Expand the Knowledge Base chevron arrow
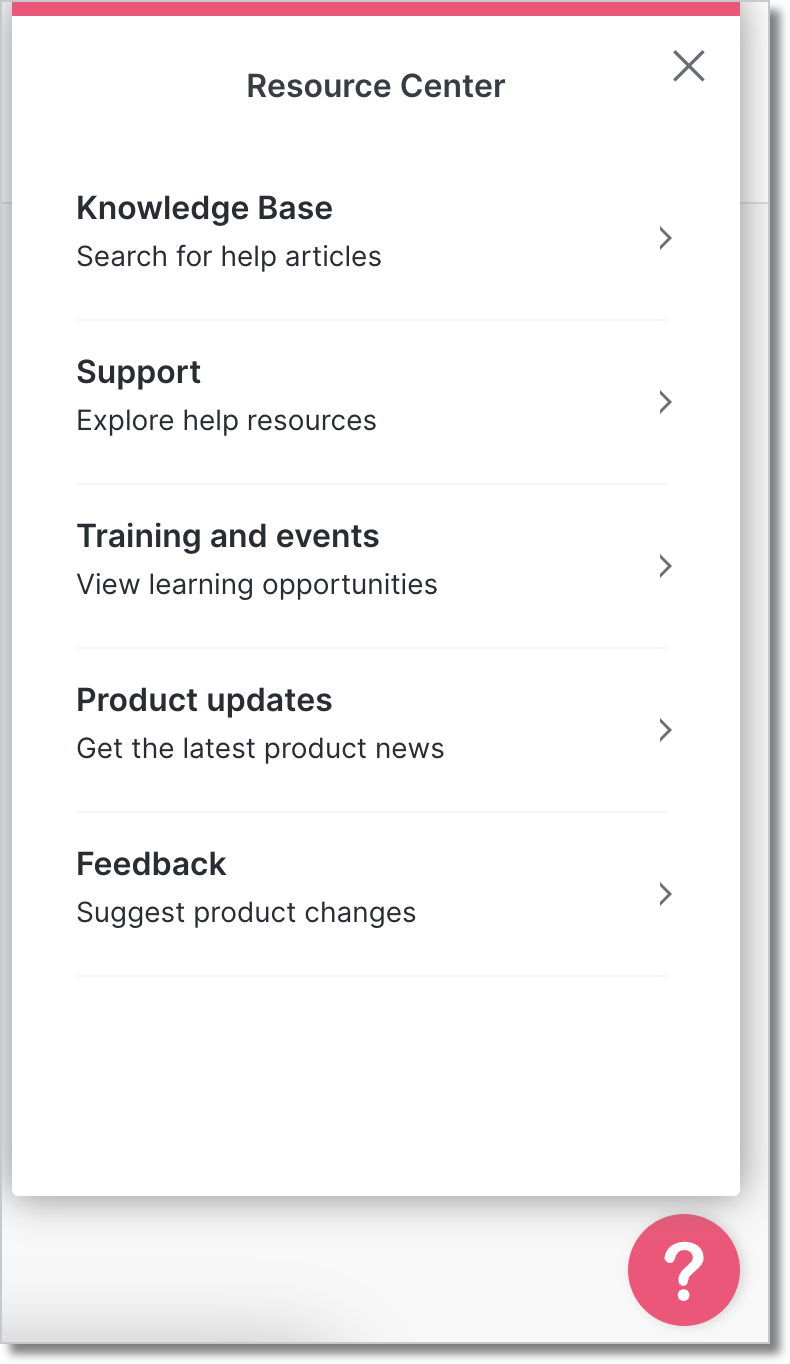The height and width of the screenshot is (1364, 790). coord(665,238)
